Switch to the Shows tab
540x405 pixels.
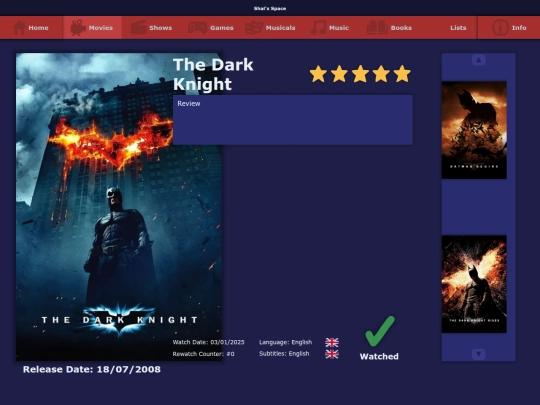coord(152,28)
